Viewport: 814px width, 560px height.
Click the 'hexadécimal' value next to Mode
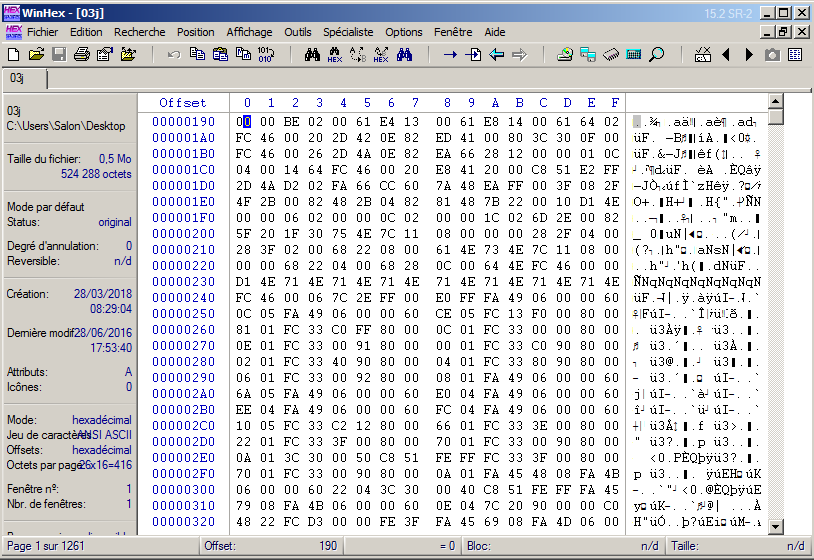(x=102, y=420)
